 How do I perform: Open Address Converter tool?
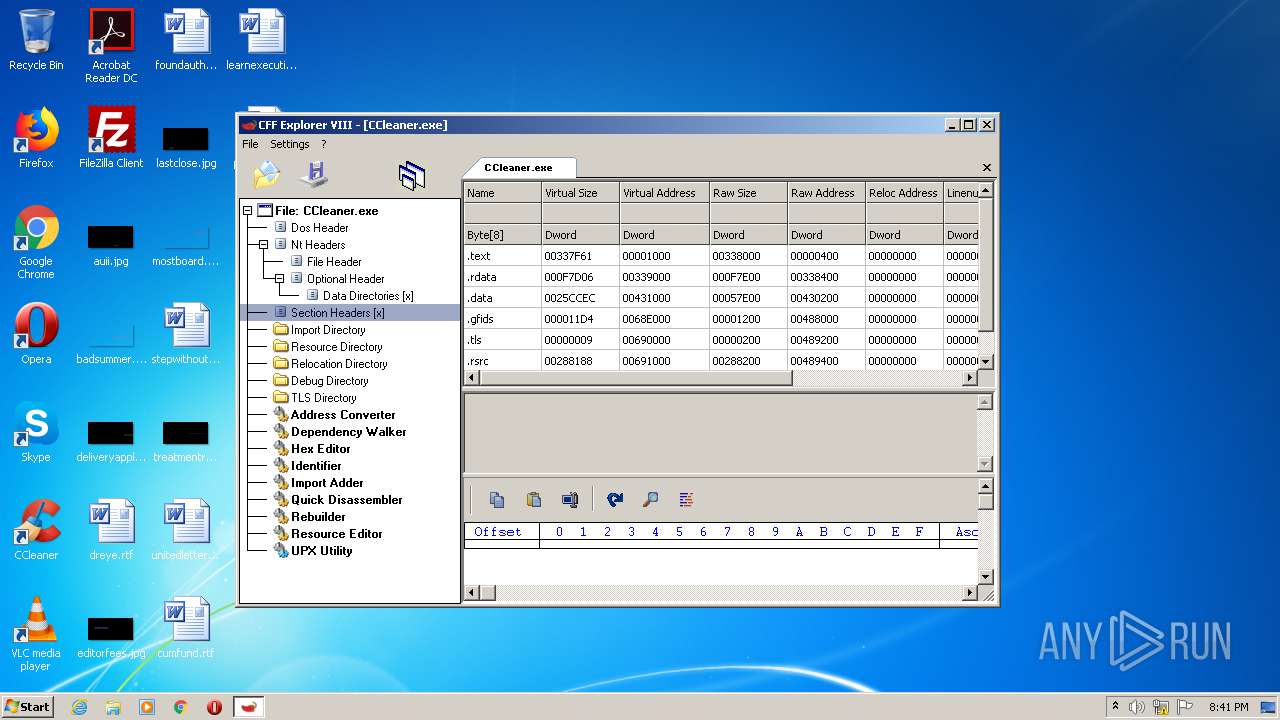click(x=343, y=415)
